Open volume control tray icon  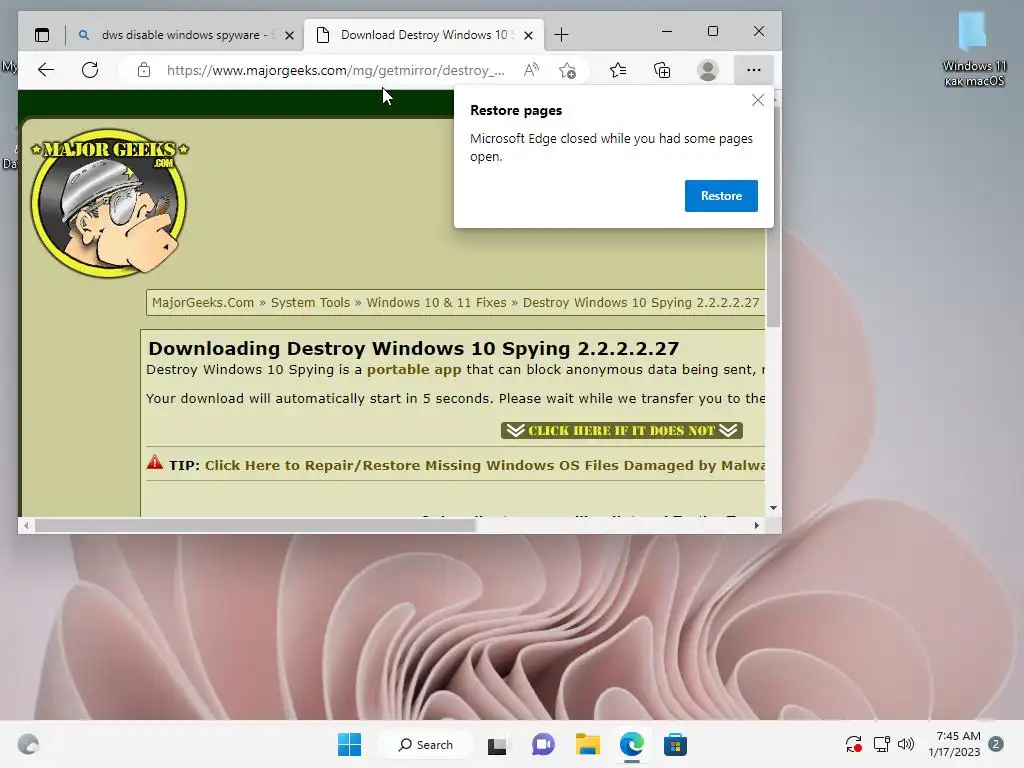[x=906, y=744]
